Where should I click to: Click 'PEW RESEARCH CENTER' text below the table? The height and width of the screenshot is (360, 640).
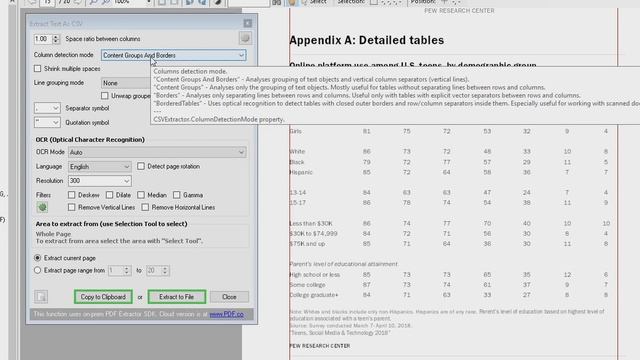pyautogui.click(x=320, y=346)
